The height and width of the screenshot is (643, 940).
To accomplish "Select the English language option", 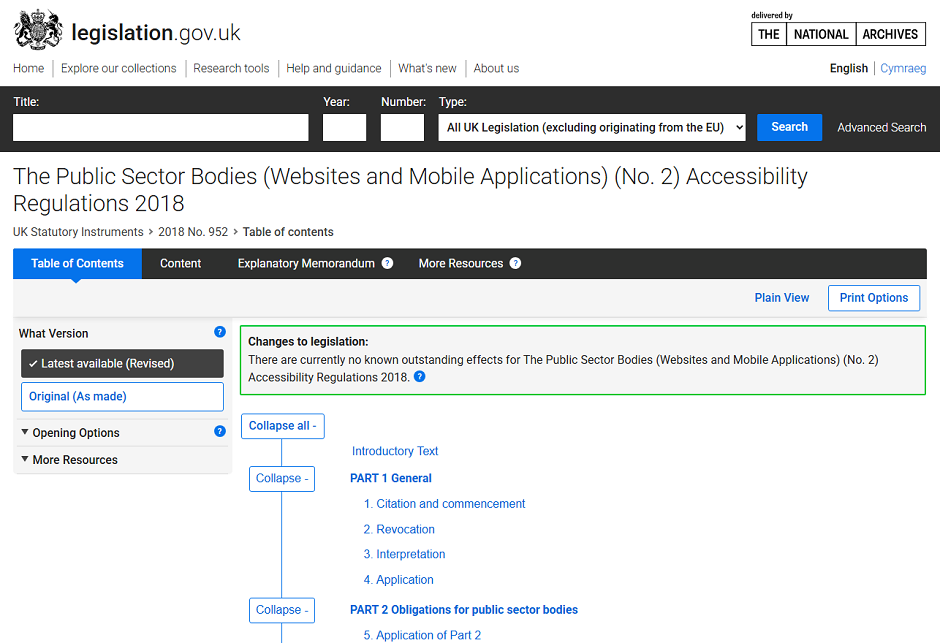I will pyautogui.click(x=848, y=68).
